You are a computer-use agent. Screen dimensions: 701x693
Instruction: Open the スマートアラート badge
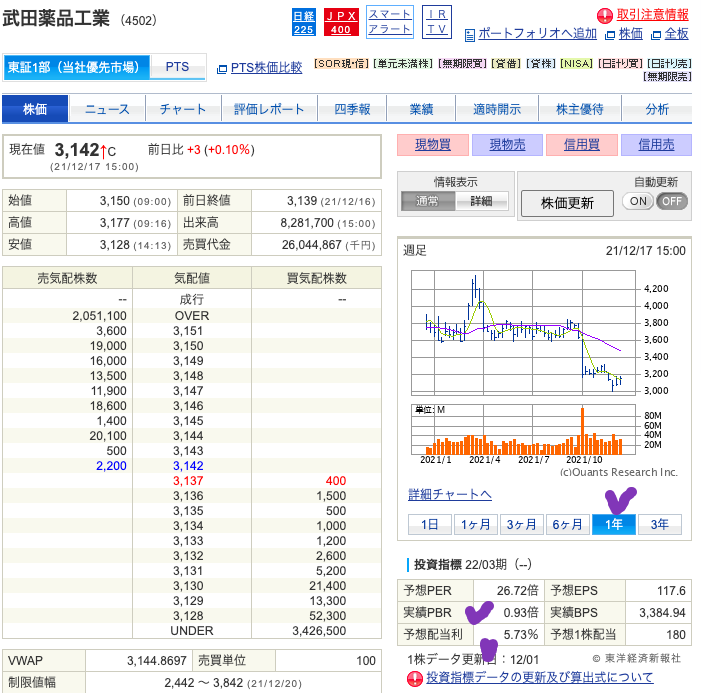tap(389, 22)
